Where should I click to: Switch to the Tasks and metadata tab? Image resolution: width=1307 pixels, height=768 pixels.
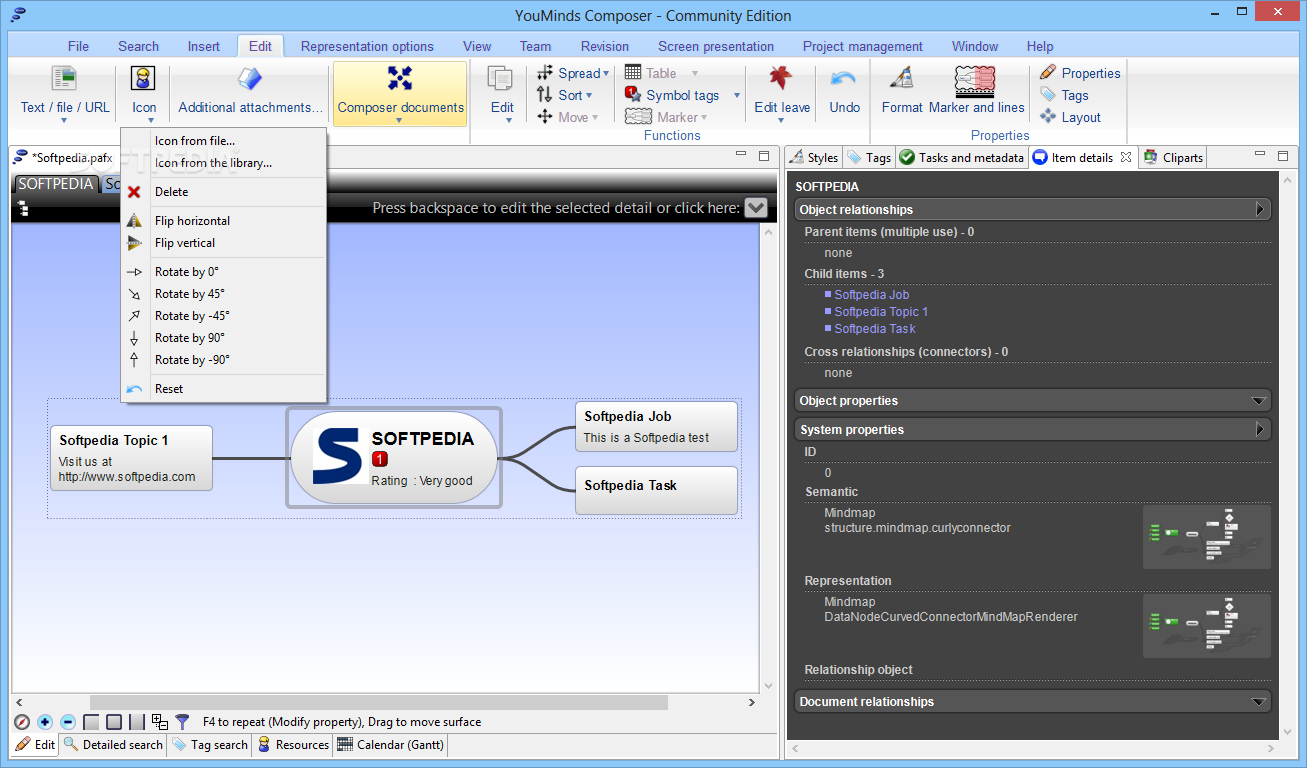(x=962, y=158)
